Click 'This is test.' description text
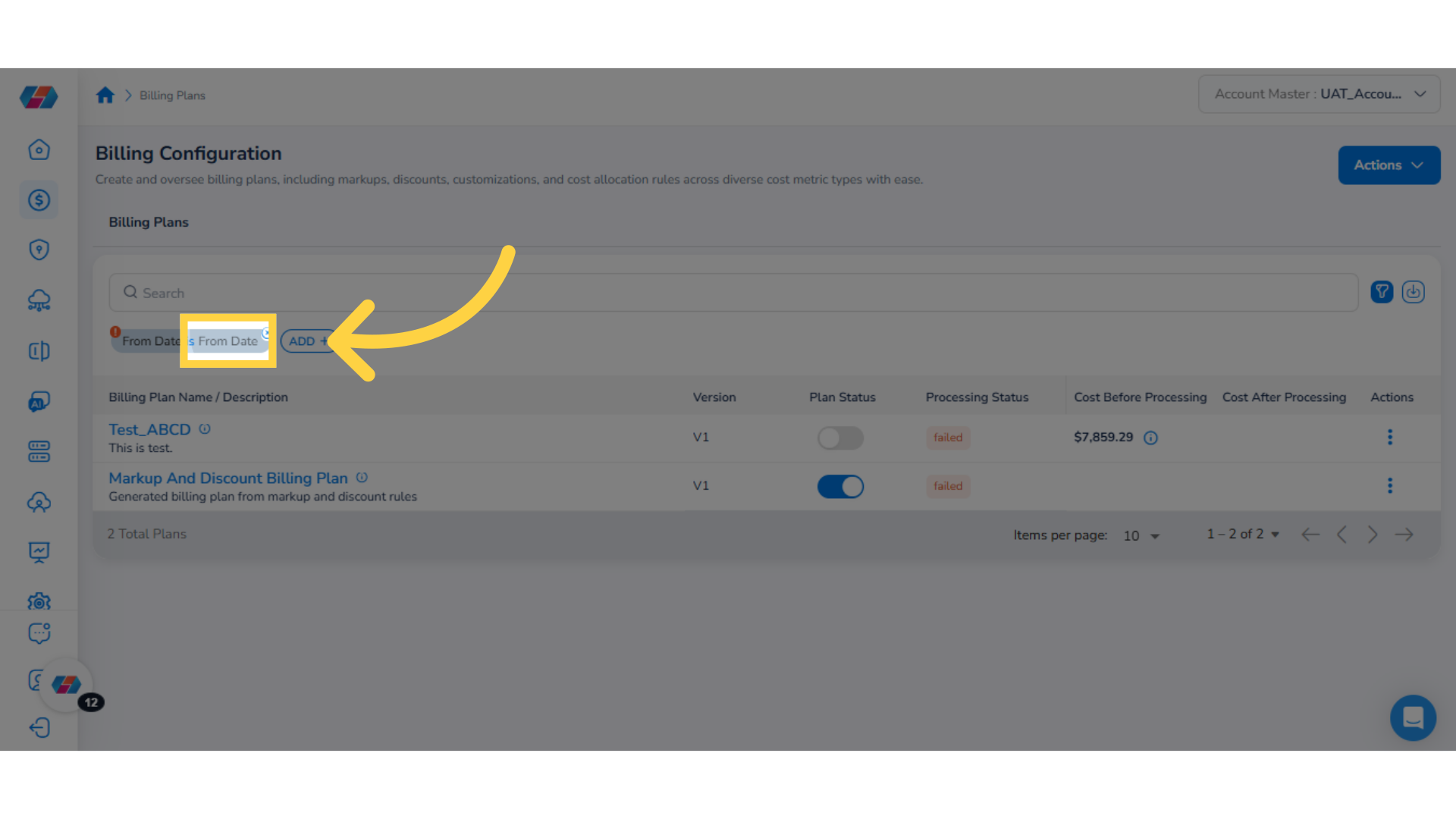The height and width of the screenshot is (819, 1456). pos(140,448)
